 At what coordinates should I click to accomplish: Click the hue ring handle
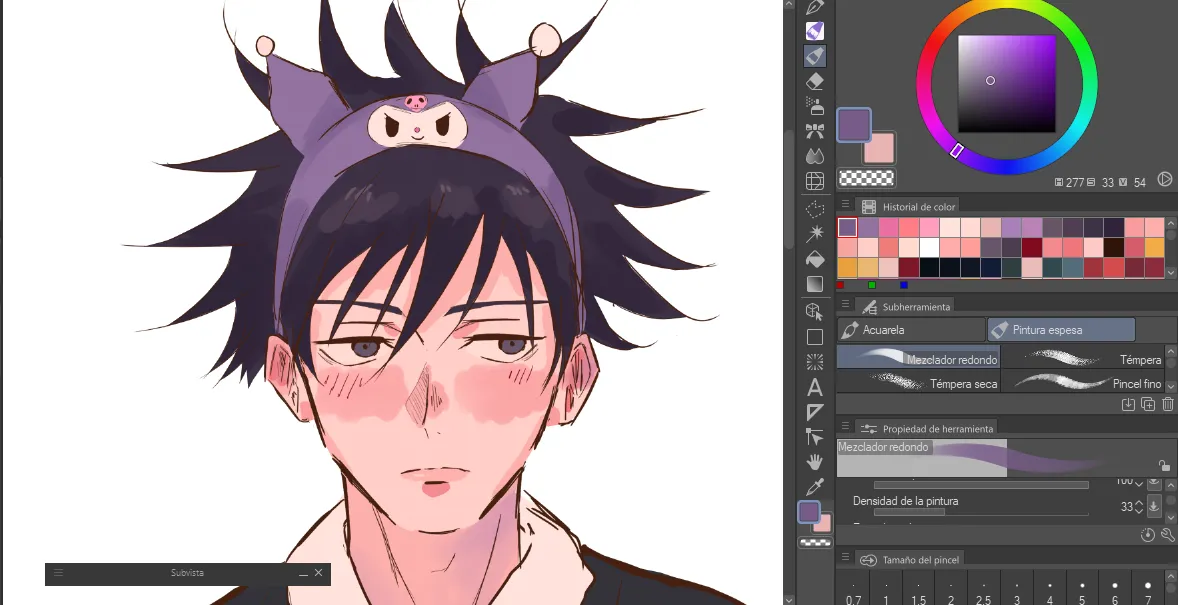click(956, 151)
